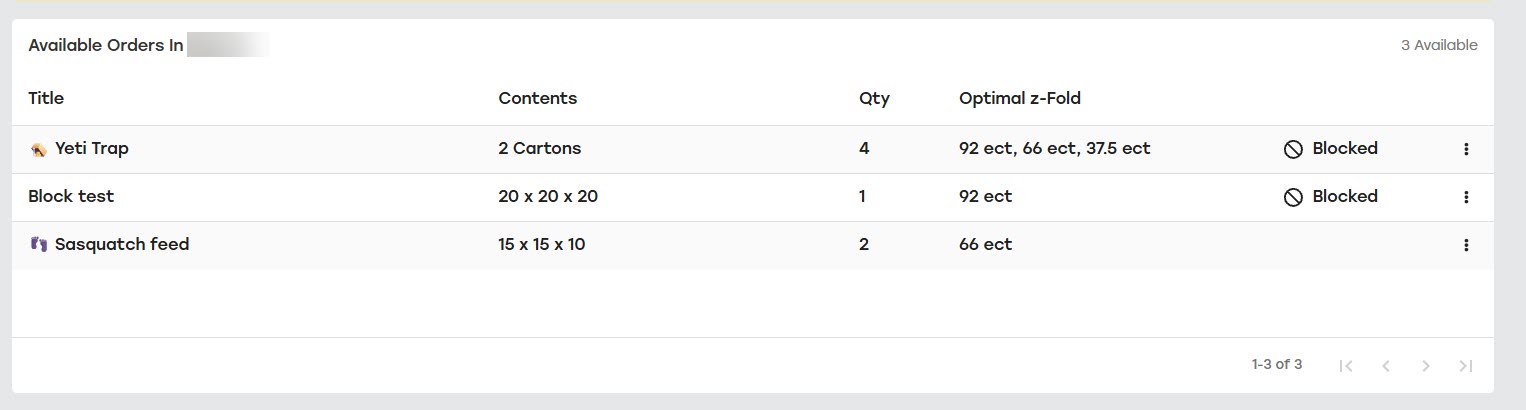Viewport: 1526px width, 410px height.
Task: Select the Yeti Trap order title
Action: tap(92, 149)
